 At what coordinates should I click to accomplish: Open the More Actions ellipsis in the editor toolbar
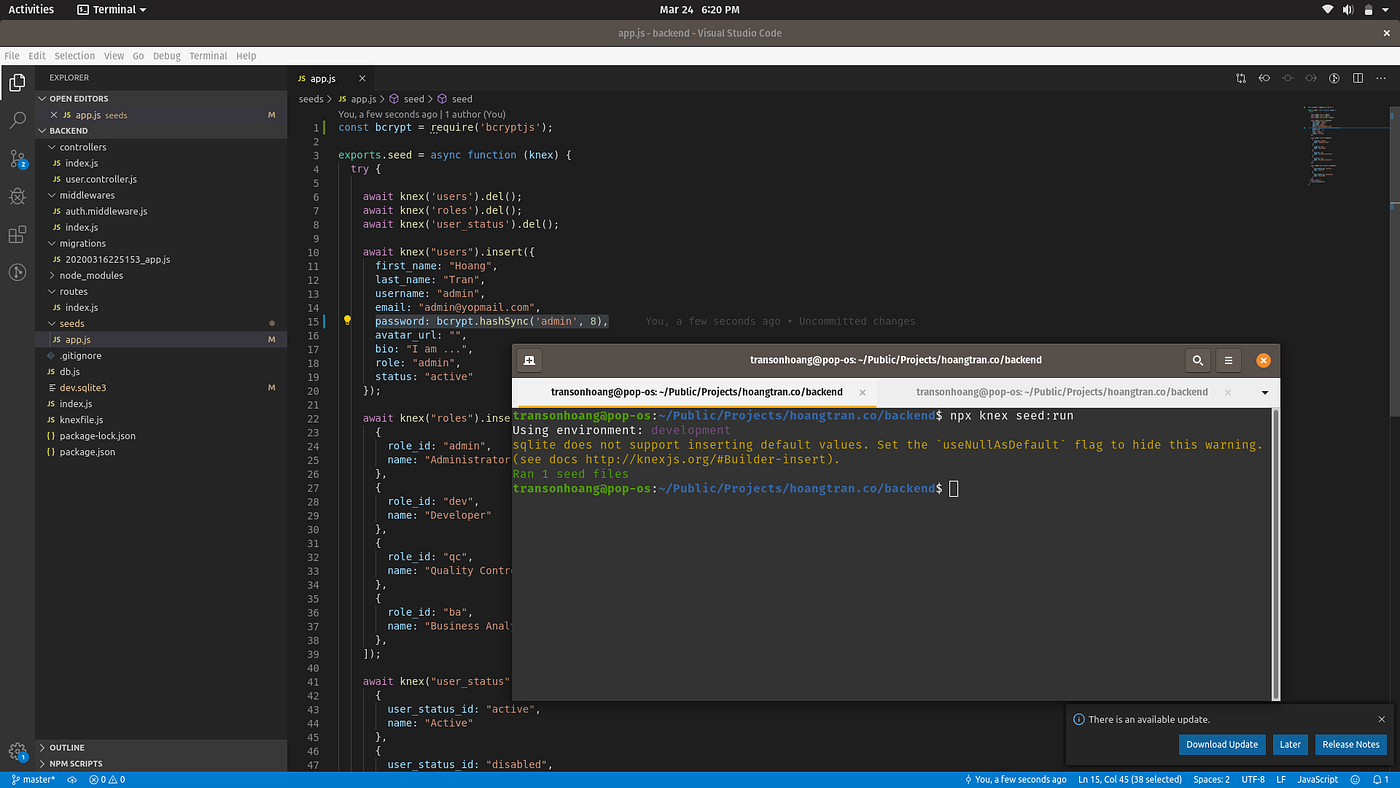coord(1380,77)
